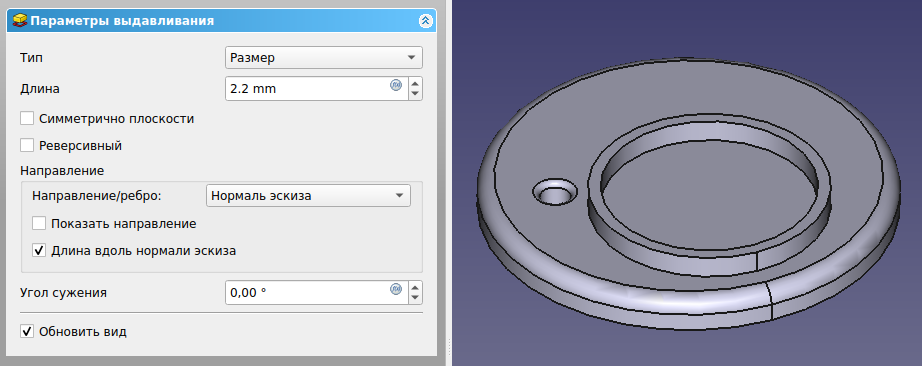Open the Нормаль эскиза direction dropdown
The height and width of the screenshot is (366, 922).
coord(308,195)
